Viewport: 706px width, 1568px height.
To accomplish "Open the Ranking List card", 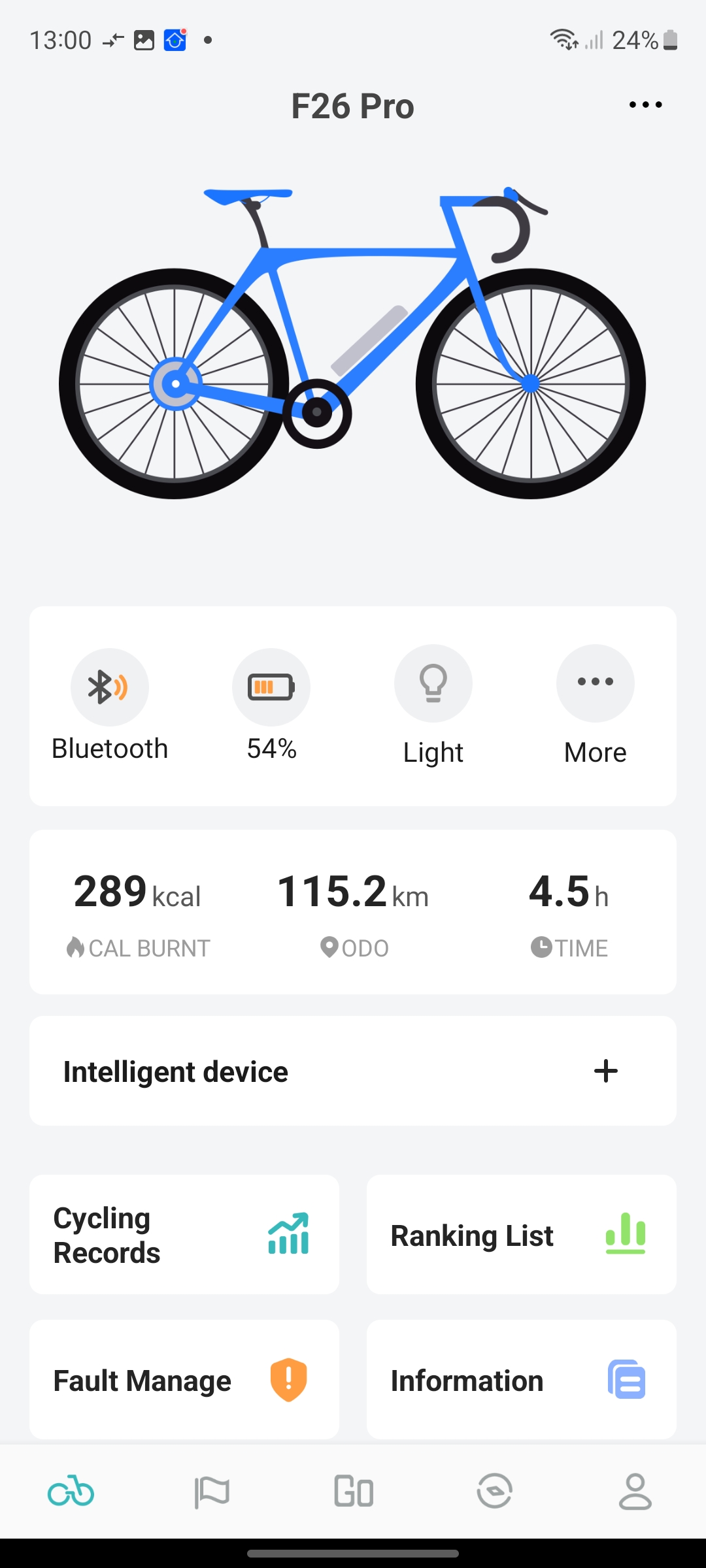I will point(521,1235).
